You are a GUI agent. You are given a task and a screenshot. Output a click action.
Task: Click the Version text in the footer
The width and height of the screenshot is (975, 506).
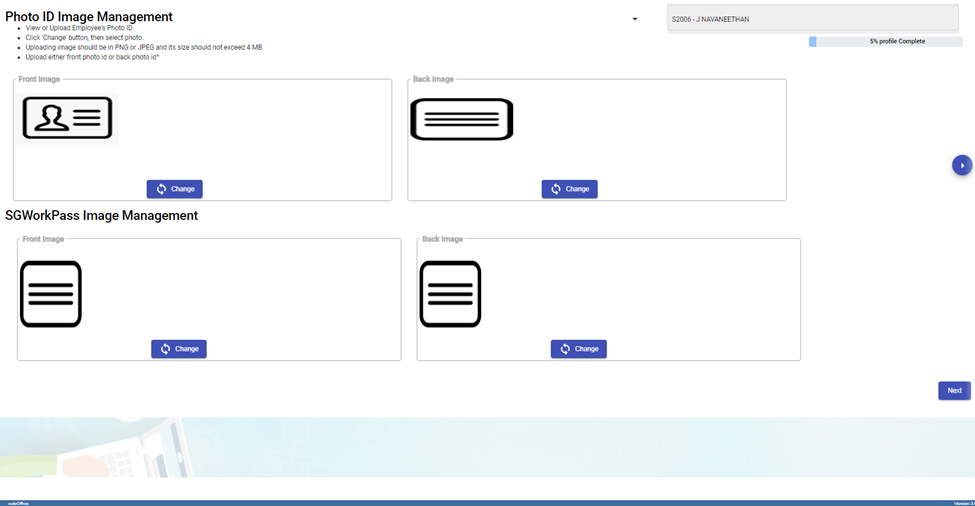tap(962, 503)
